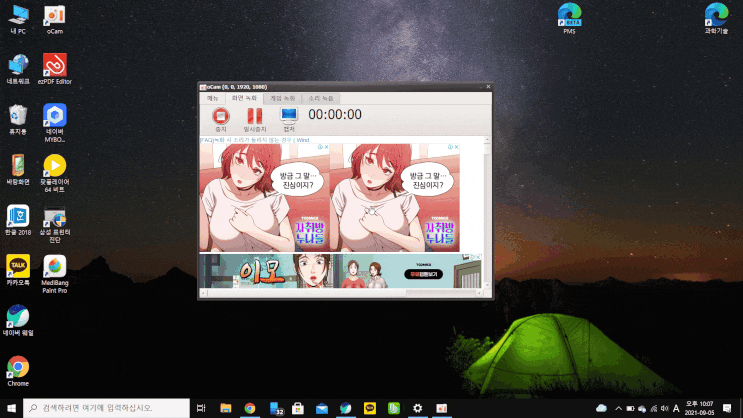This screenshot has height=418, width=743.
Task: Open the oCam taskbar button
Action: click(442, 408)
